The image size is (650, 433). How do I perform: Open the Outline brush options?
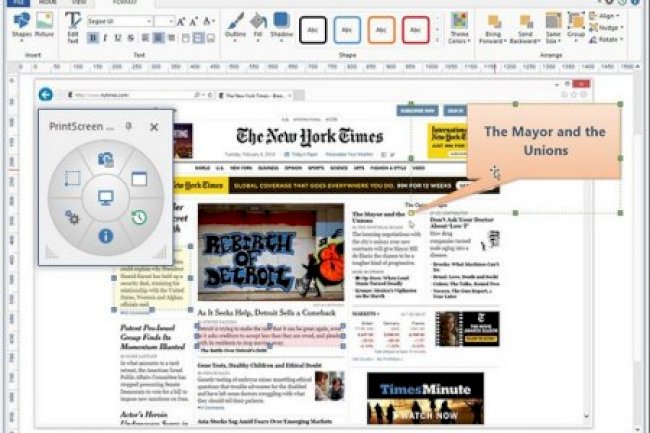(235, 27)
